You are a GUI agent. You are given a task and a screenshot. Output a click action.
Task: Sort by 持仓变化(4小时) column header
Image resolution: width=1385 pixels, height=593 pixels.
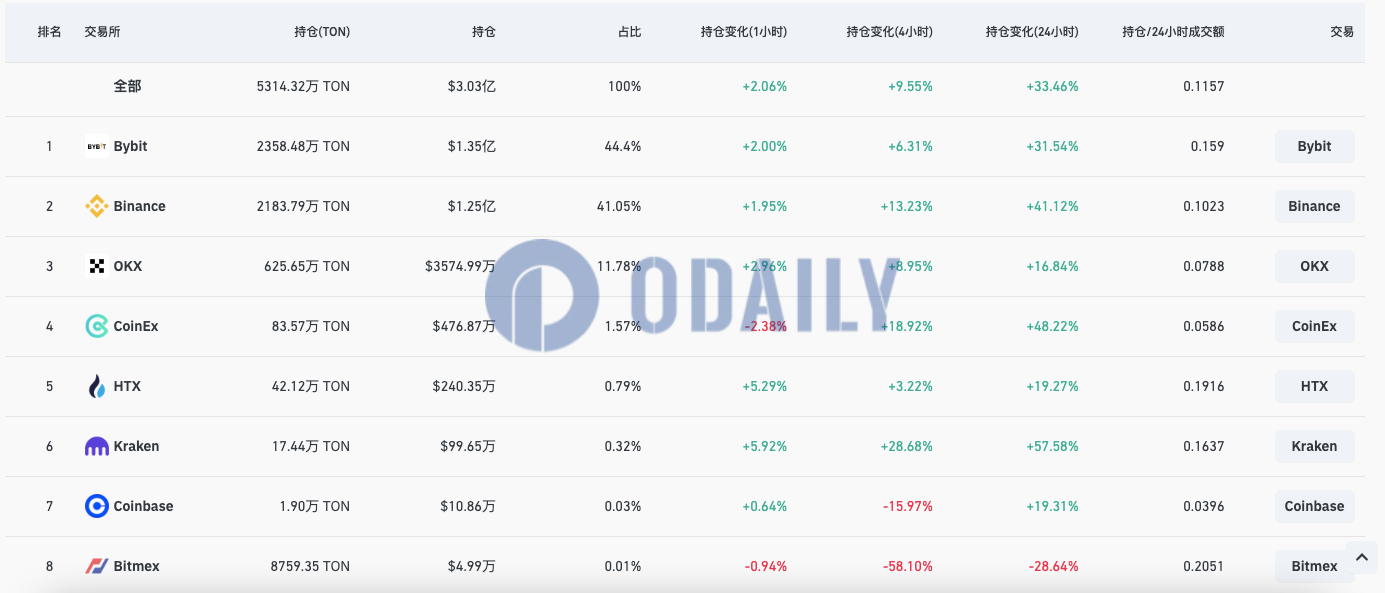(x=889, y=32)
